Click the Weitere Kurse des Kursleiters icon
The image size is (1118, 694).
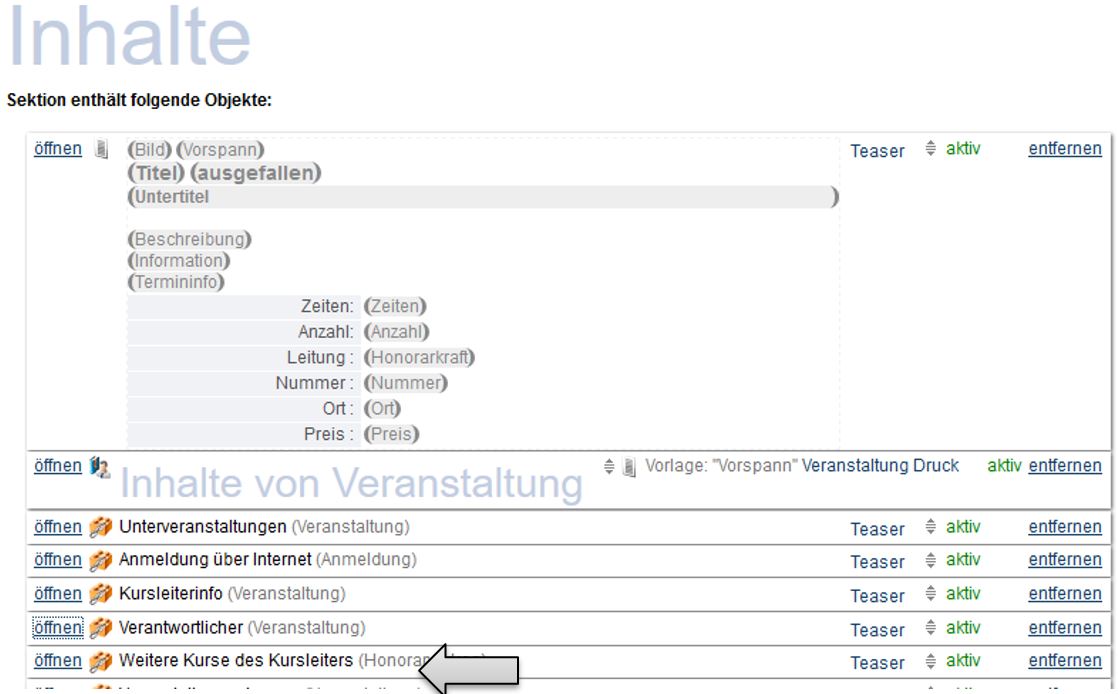click(103, 661)
